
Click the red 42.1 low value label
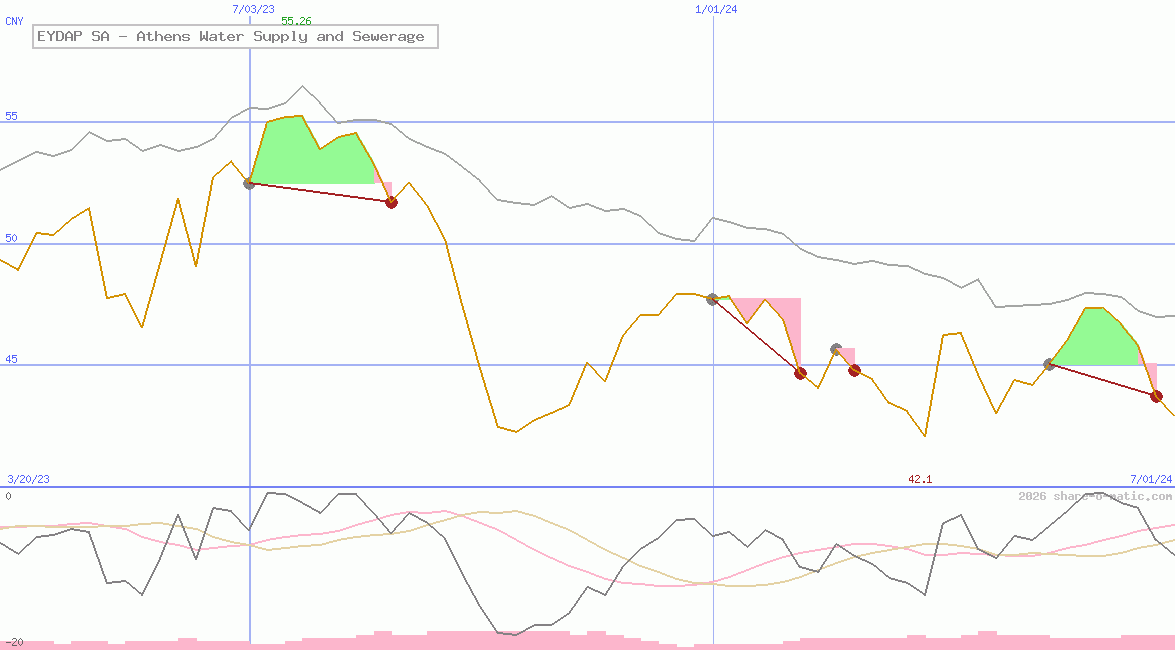[x=920, y=479]
